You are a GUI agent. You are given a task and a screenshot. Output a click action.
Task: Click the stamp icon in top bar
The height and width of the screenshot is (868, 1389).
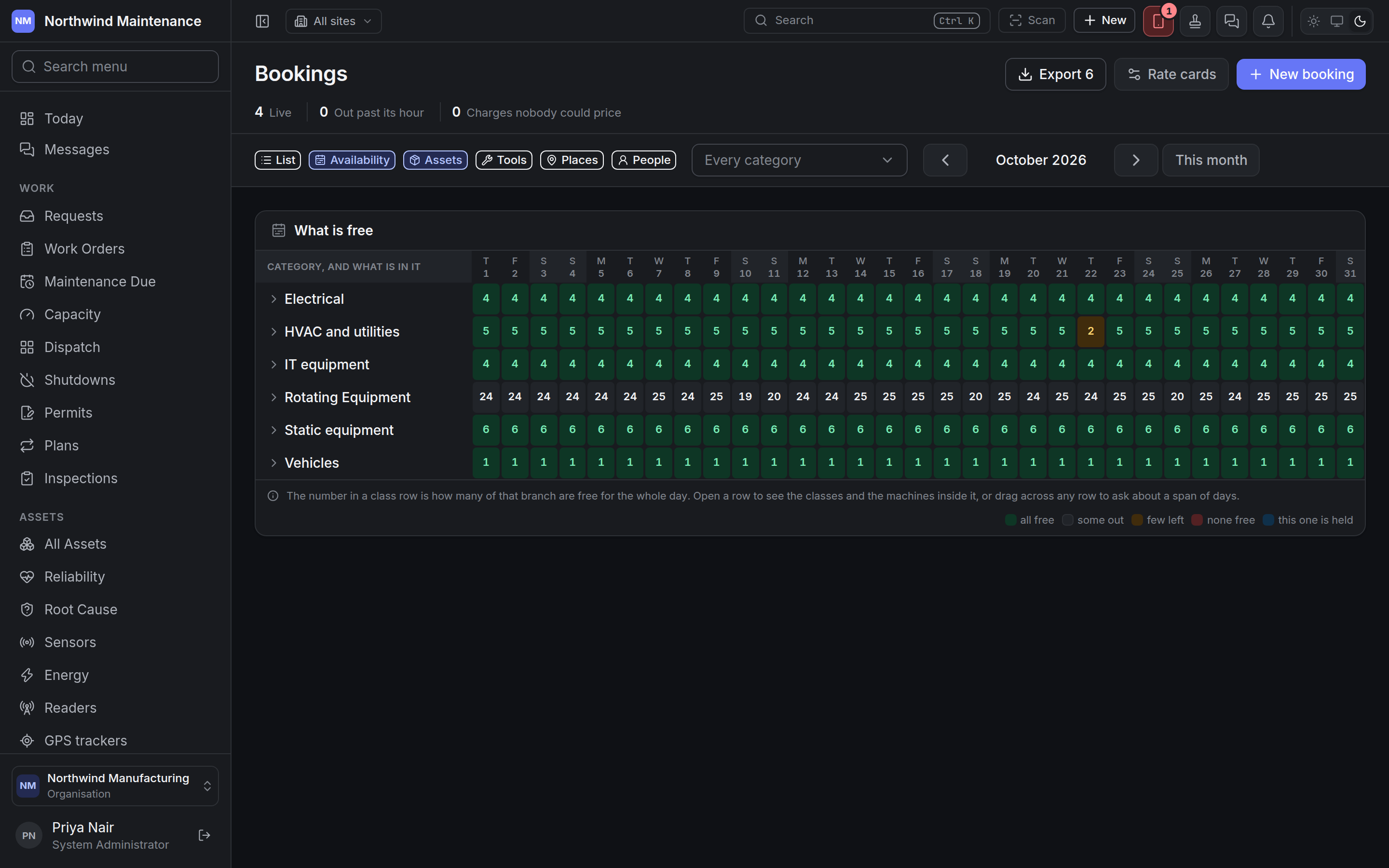[x=1195, y=21]
